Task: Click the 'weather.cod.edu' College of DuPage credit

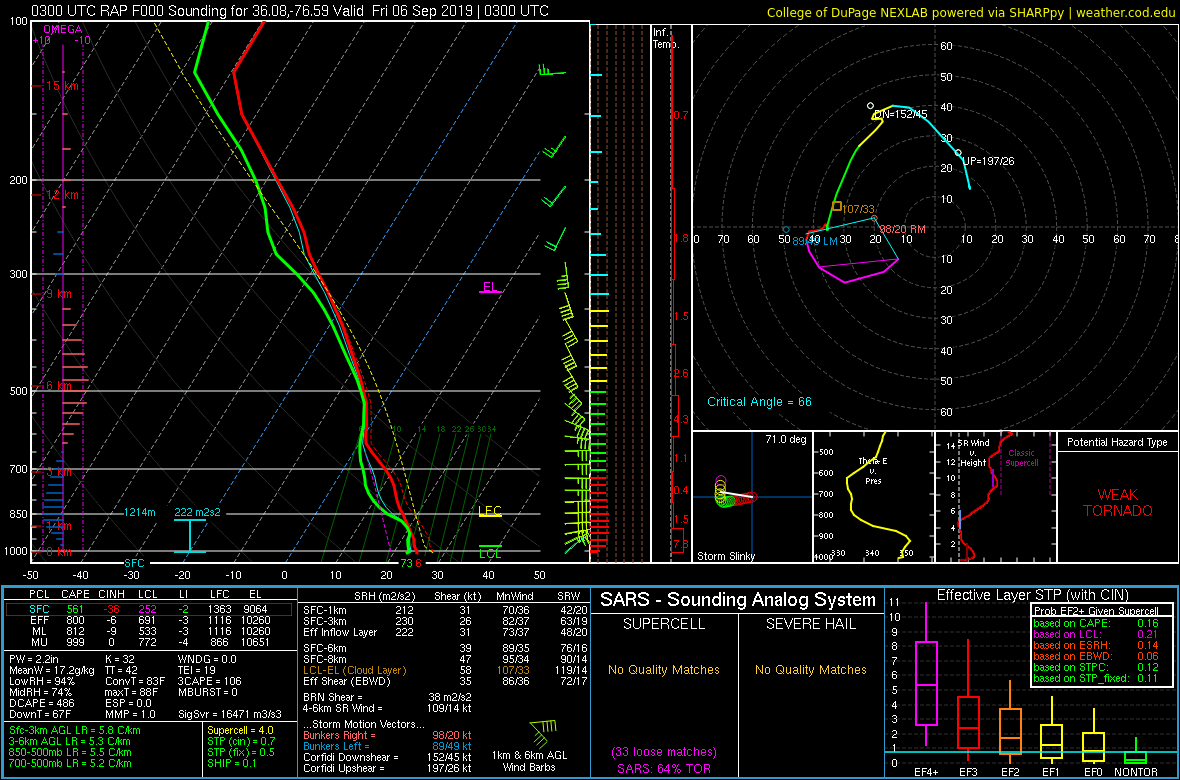Action: tap(970, 12)
